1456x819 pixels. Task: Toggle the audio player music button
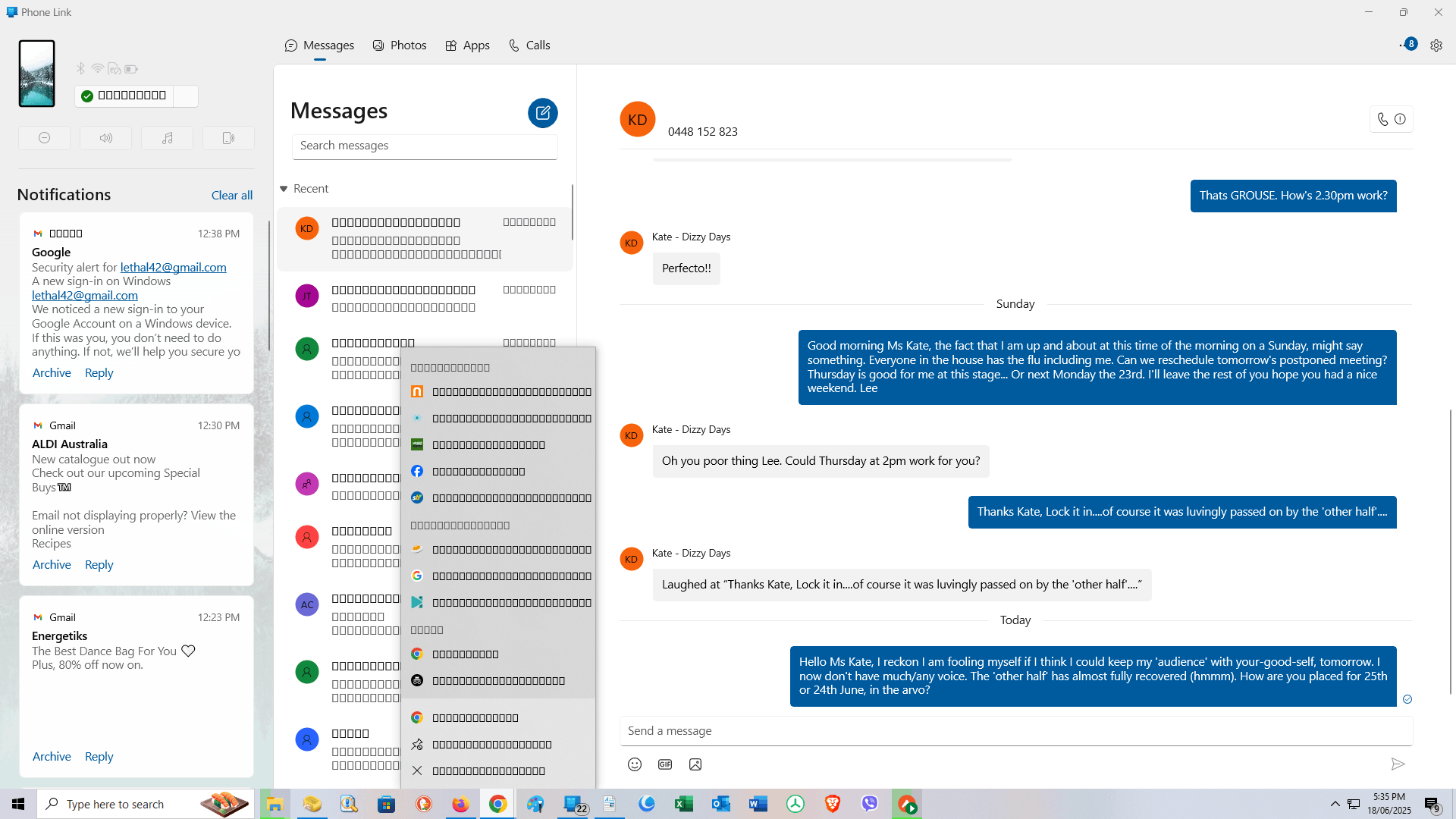click(167, 138)
